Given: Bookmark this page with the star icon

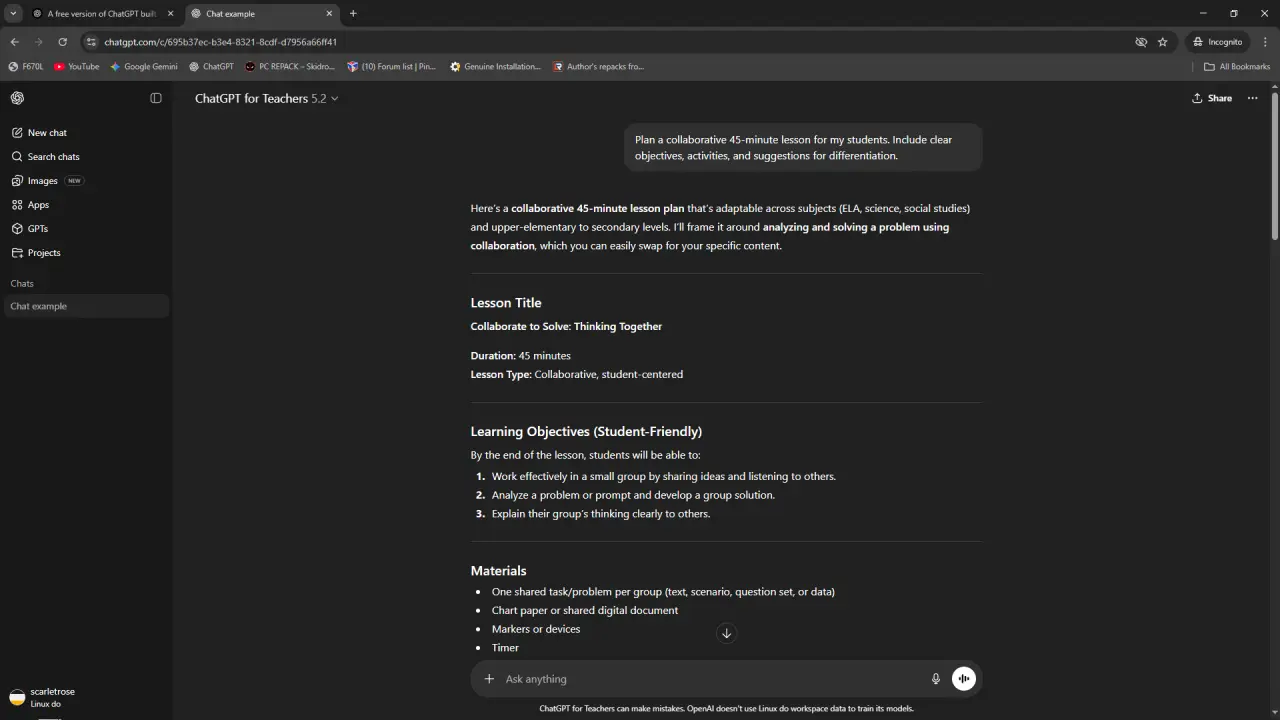Looking at the screenshot, I should tap(1163, 42).
